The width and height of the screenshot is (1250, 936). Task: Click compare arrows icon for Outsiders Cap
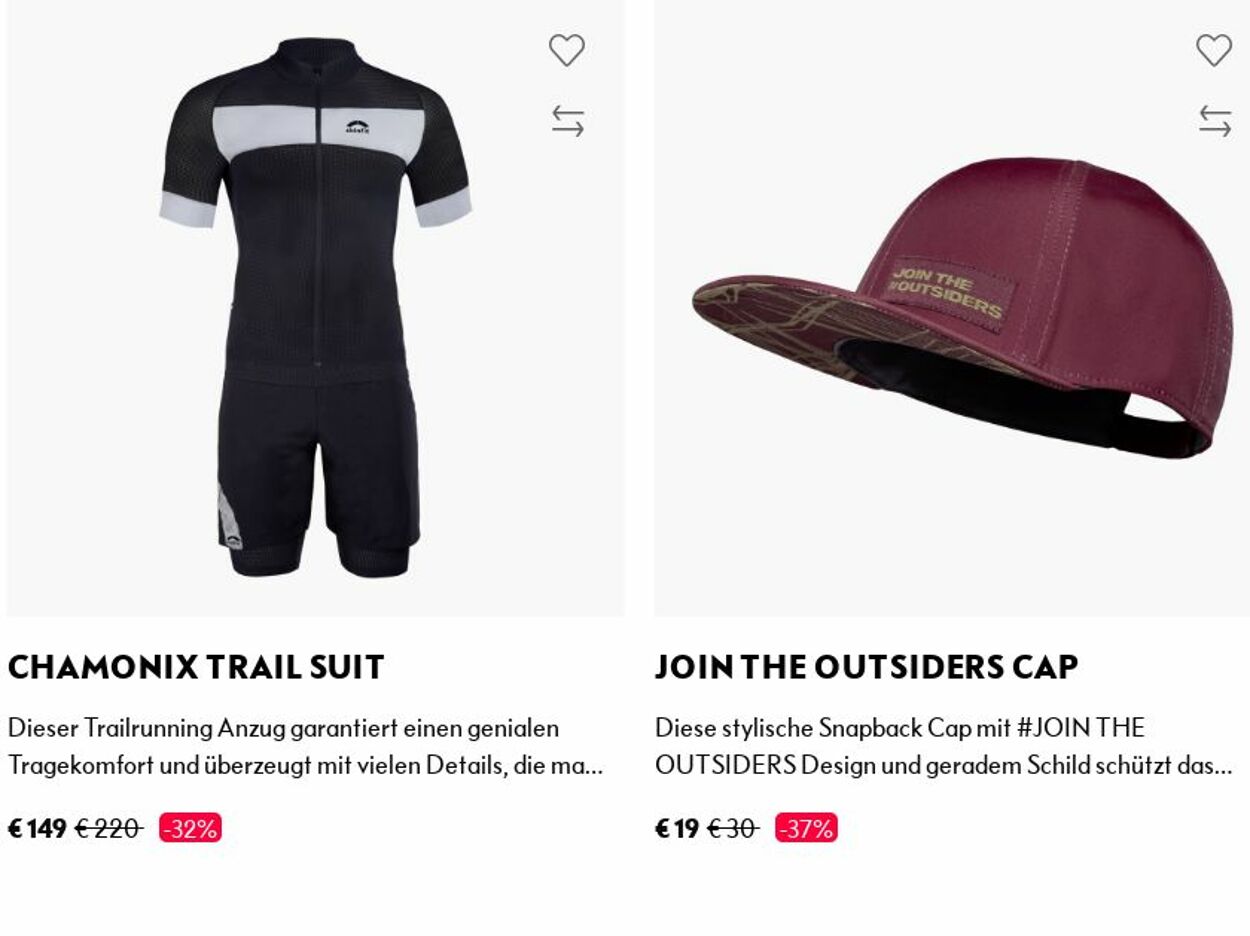pyautogui.click(x=1215, y=122)
